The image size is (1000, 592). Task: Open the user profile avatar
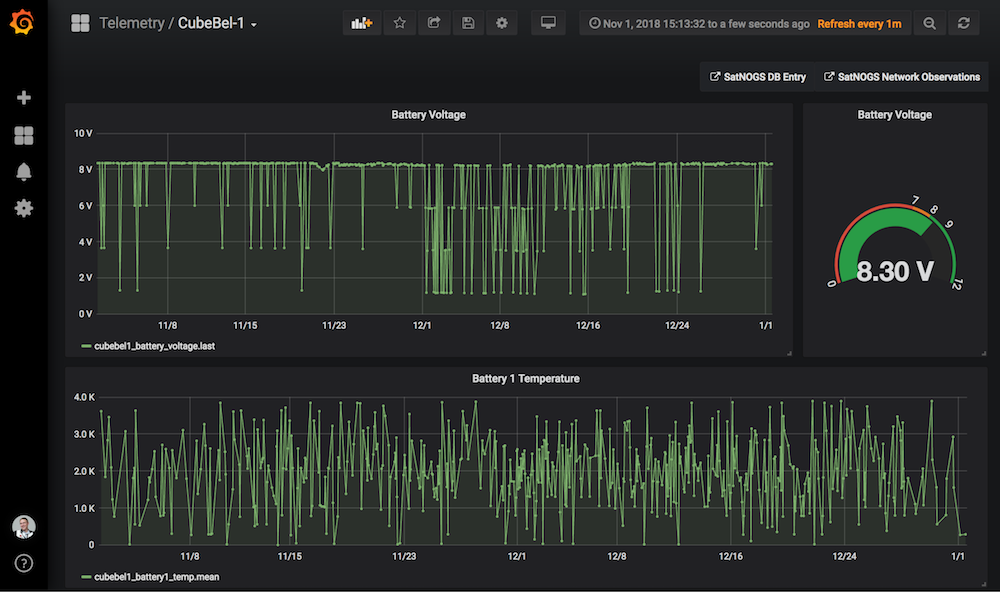[24, 527]
